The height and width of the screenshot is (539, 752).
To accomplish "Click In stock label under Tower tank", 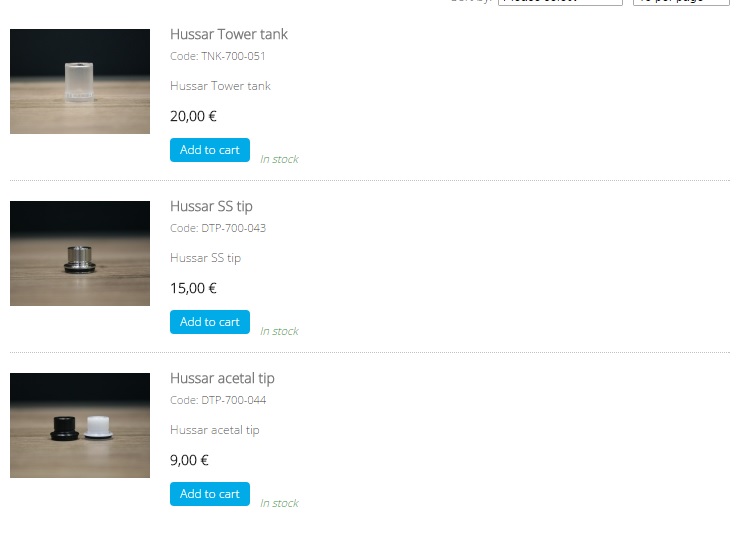I will tap(279, 159).
